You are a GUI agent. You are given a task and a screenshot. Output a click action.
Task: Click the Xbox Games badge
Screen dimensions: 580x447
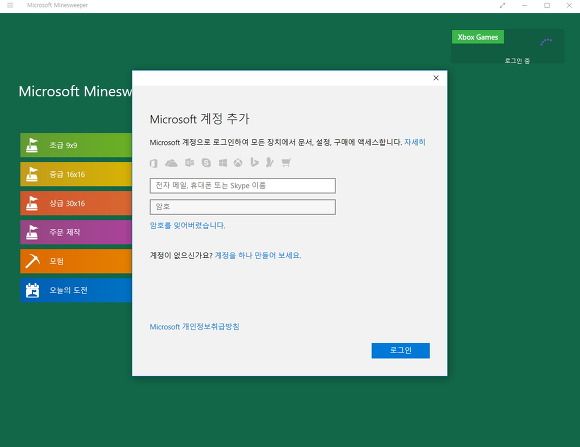[x=478, y=37]
